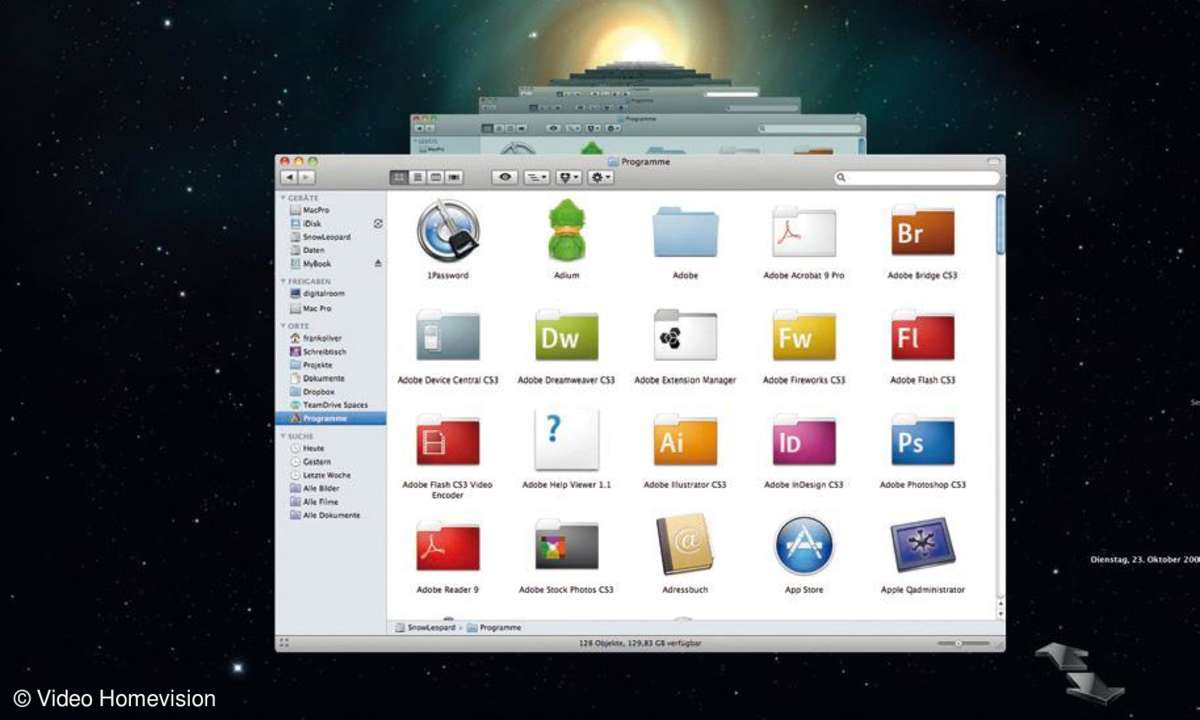Screen dimensions: 1200x720
Task: Open the Adobe Illustrator CS3 folder
Action: [x=685, y=441]
